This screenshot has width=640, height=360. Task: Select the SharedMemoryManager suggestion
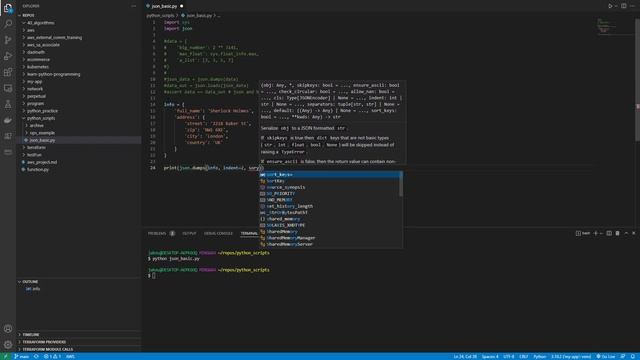331,238
